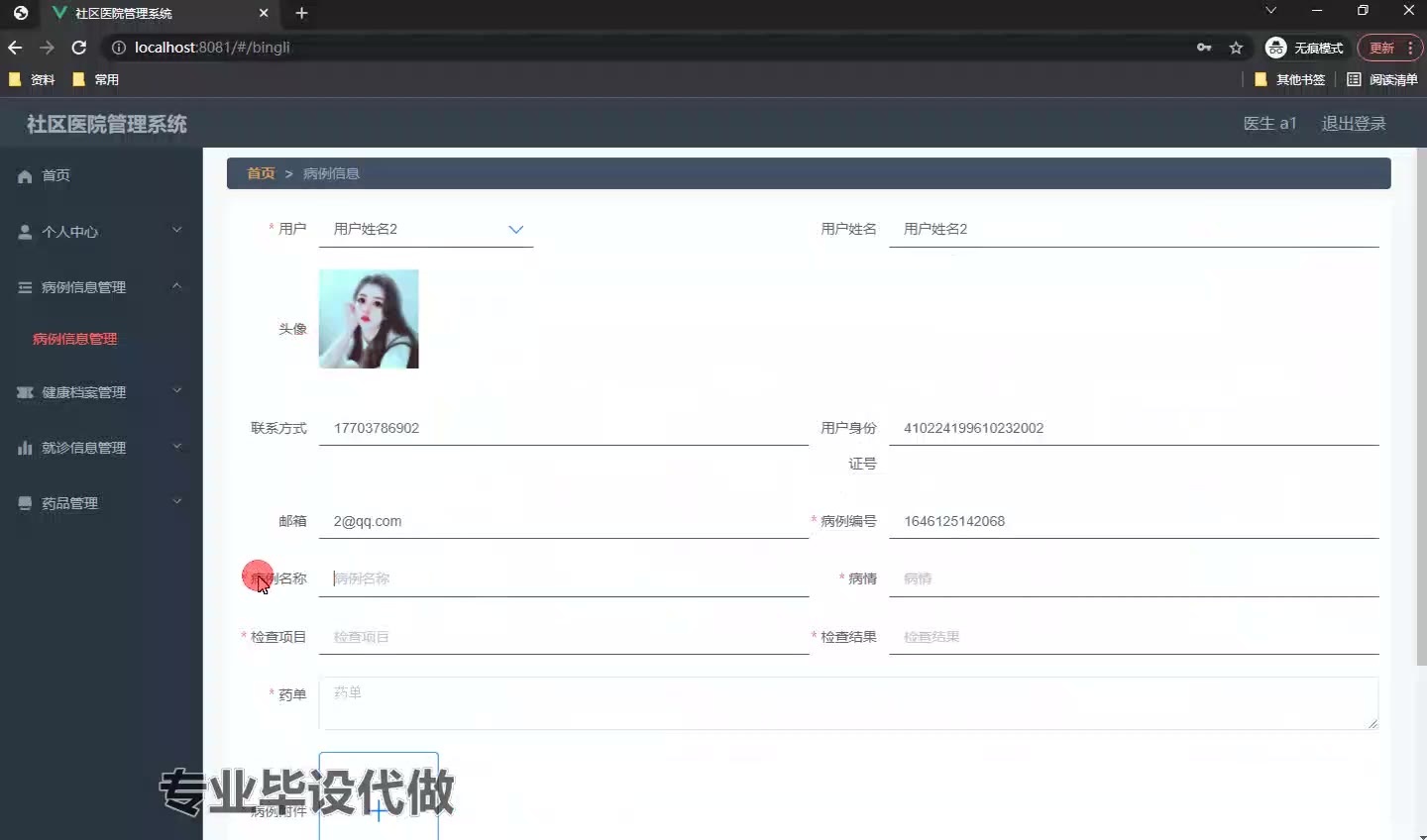Click 退出登录 to log out
The image size is (1427, 840).
(x=1354, y=124)
